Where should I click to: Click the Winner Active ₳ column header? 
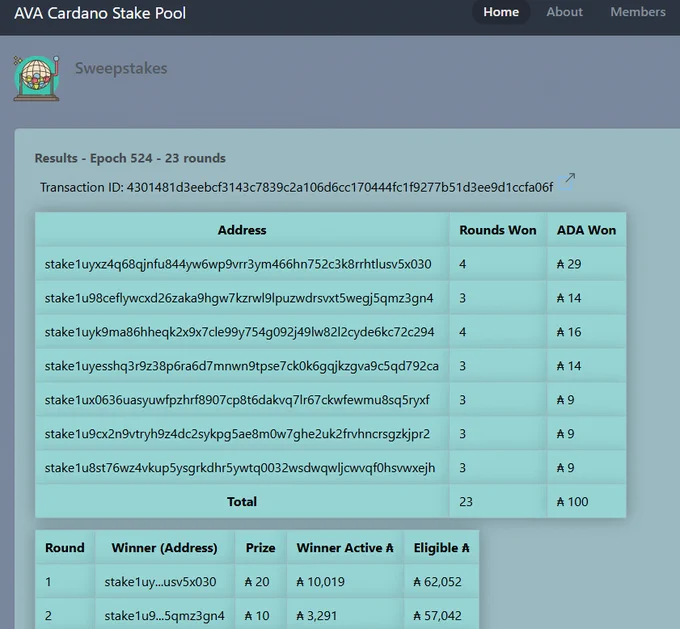345,547
